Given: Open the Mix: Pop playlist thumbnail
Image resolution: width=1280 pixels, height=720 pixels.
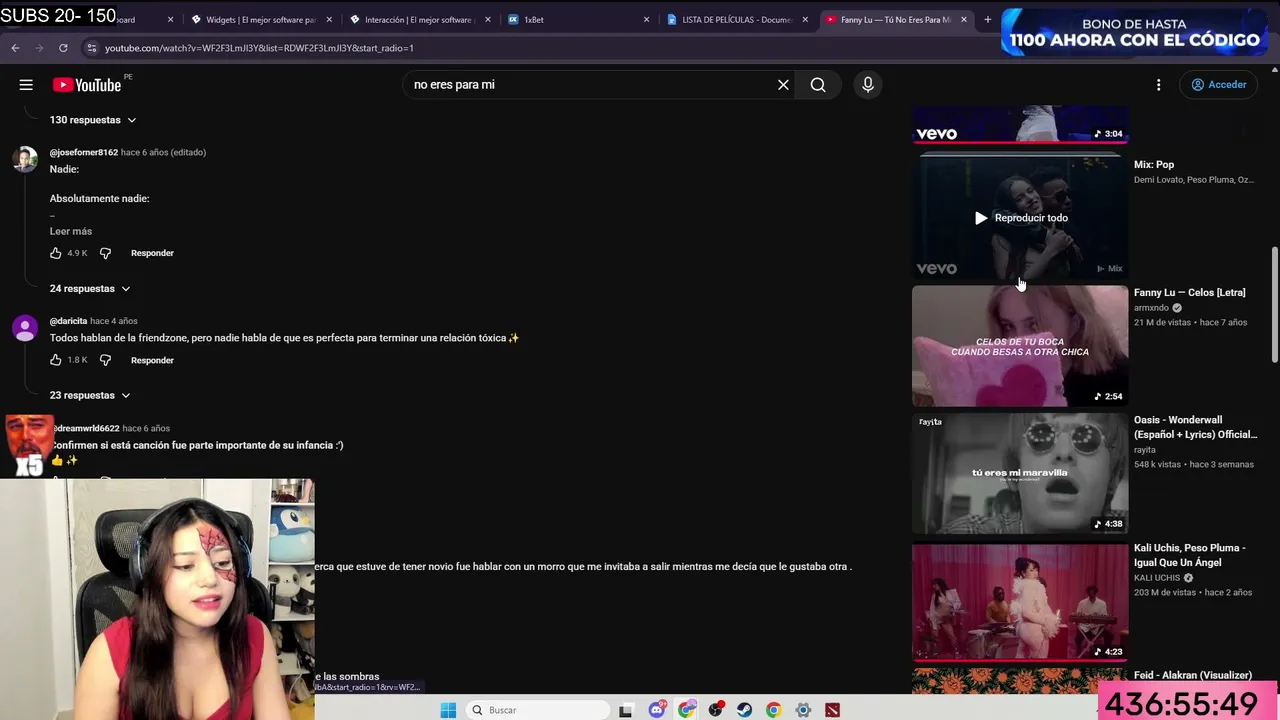Looking at the screenshot, I should click(1020, 217).
